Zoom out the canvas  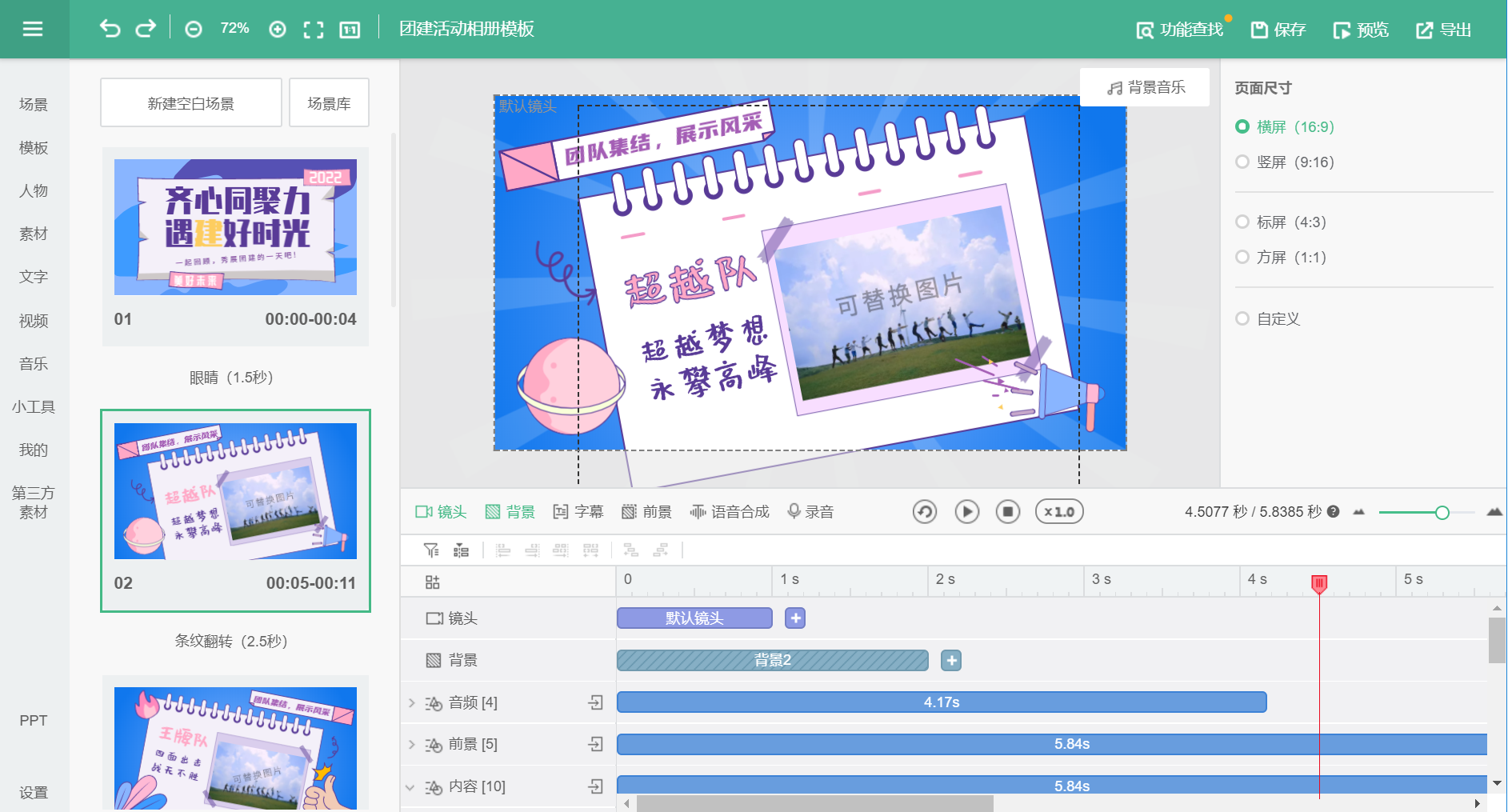(x=194, y=30)
